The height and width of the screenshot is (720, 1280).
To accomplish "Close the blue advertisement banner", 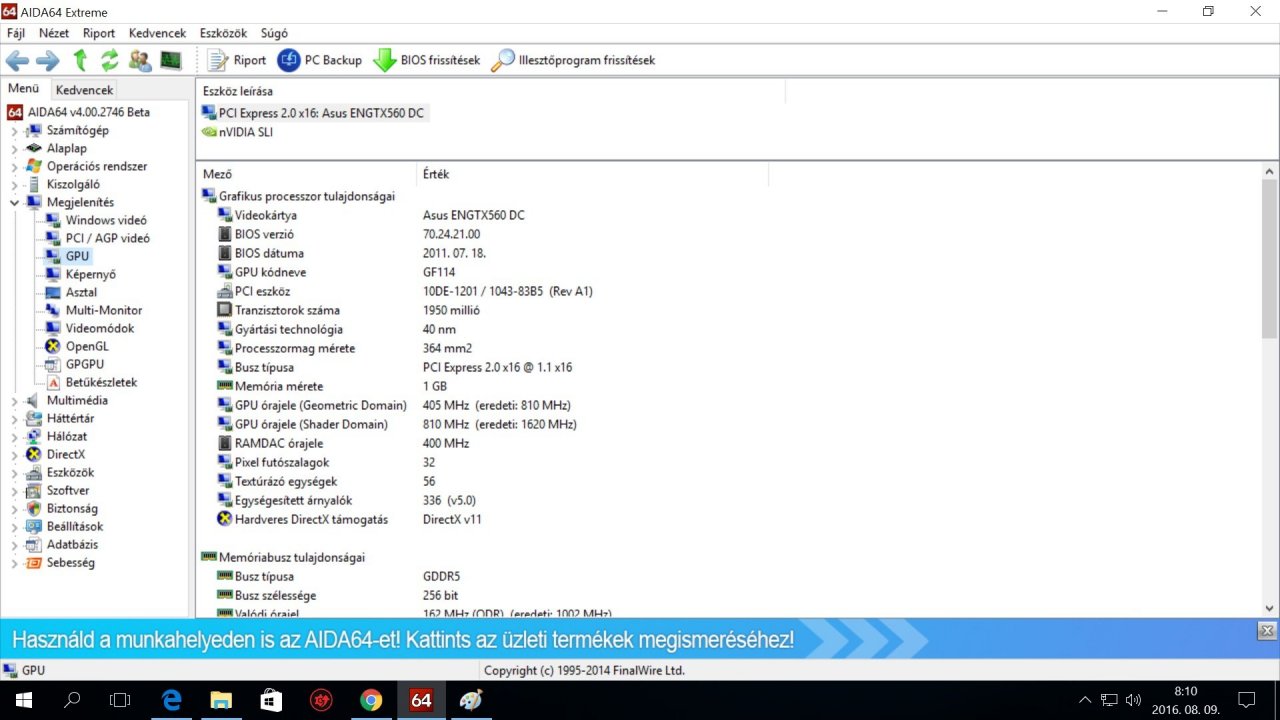I will pos(1267,630).
